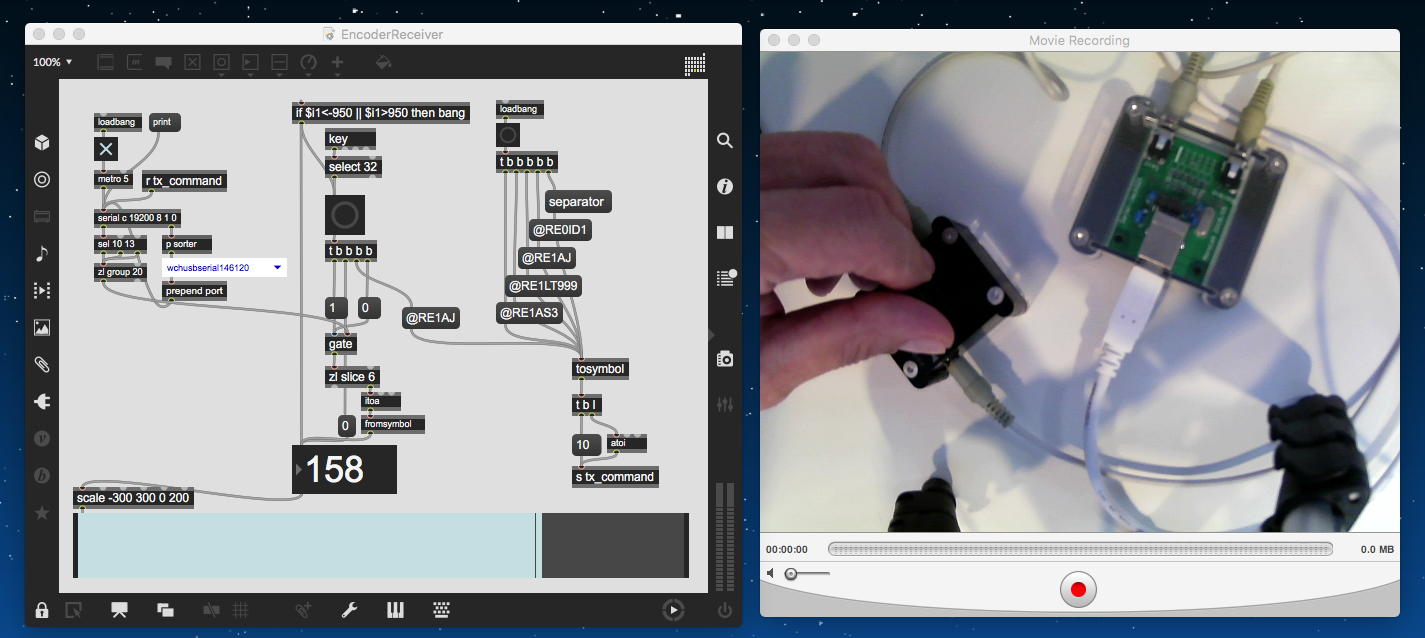This screenshot has width=1425, height=638.
Task: Open the 100% zoom level dropdown
Action: (x=52, y=62)
